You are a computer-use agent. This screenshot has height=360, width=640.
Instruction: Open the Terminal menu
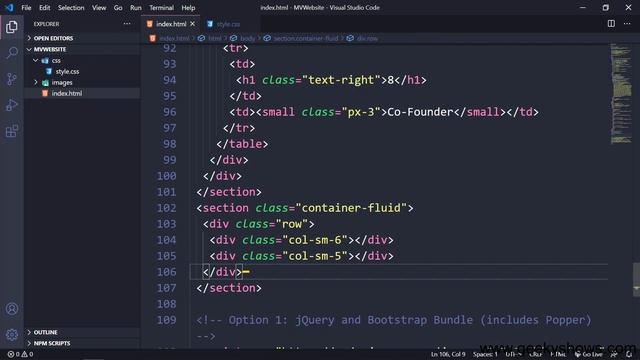(x=161, y=8)
